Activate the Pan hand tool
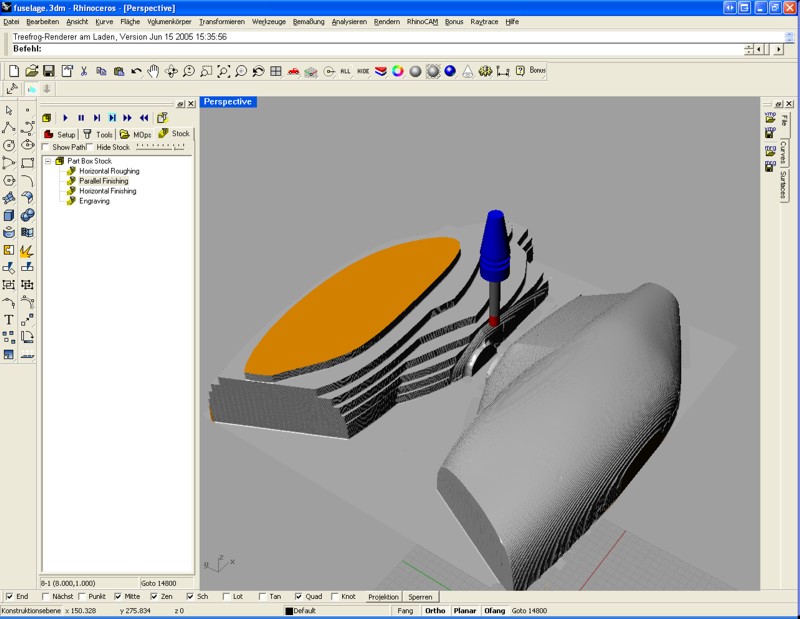Viewport: 800px width, 619px height. (153, 71)
